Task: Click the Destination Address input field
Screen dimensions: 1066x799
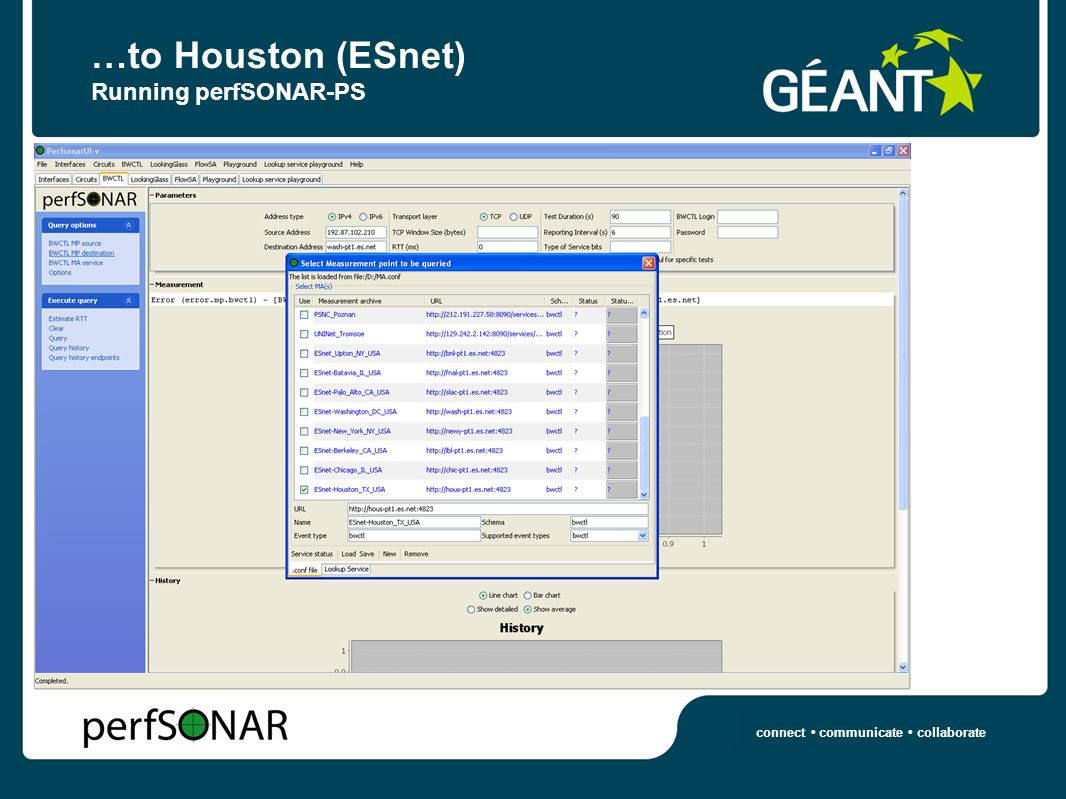Action: click(x=356, y=247)
